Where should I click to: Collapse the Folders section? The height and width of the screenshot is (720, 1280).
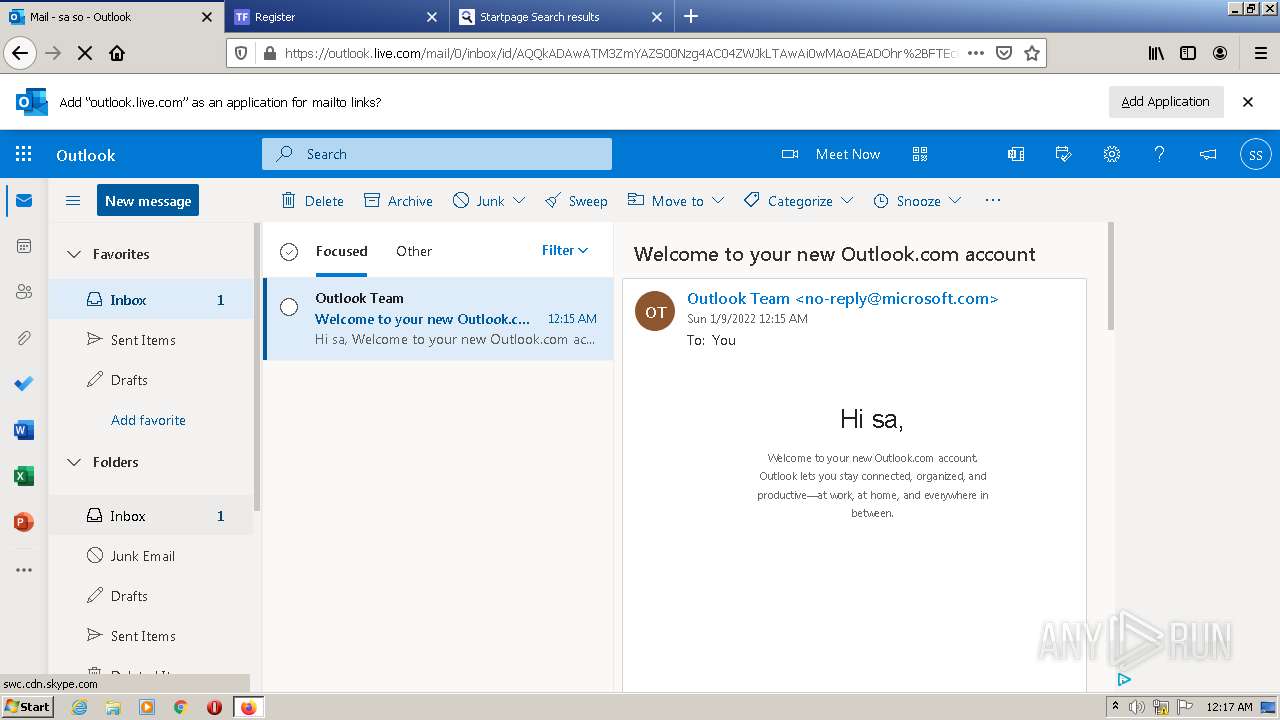coord(73,462)
